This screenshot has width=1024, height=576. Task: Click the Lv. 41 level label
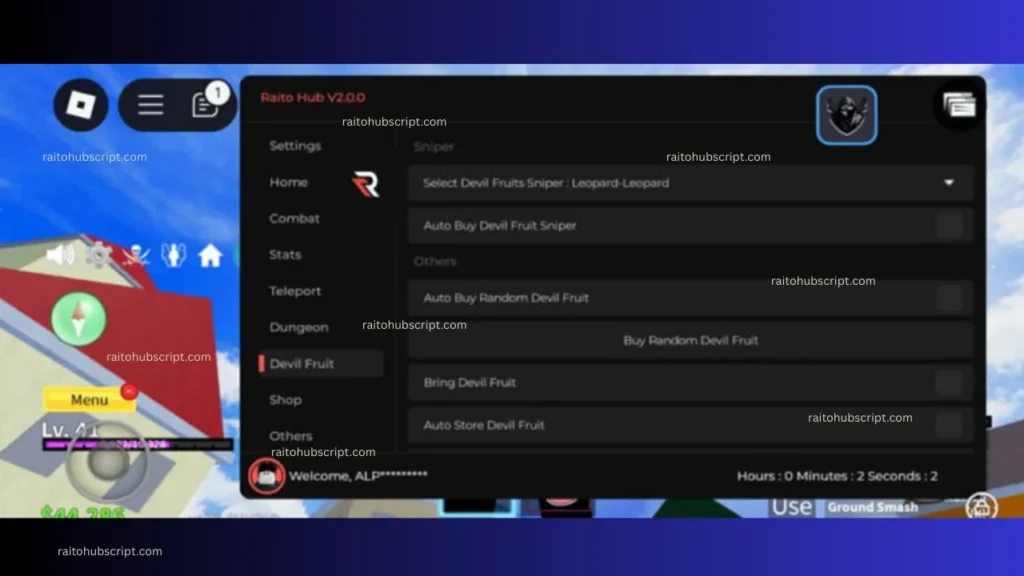[x=71, y=430]
